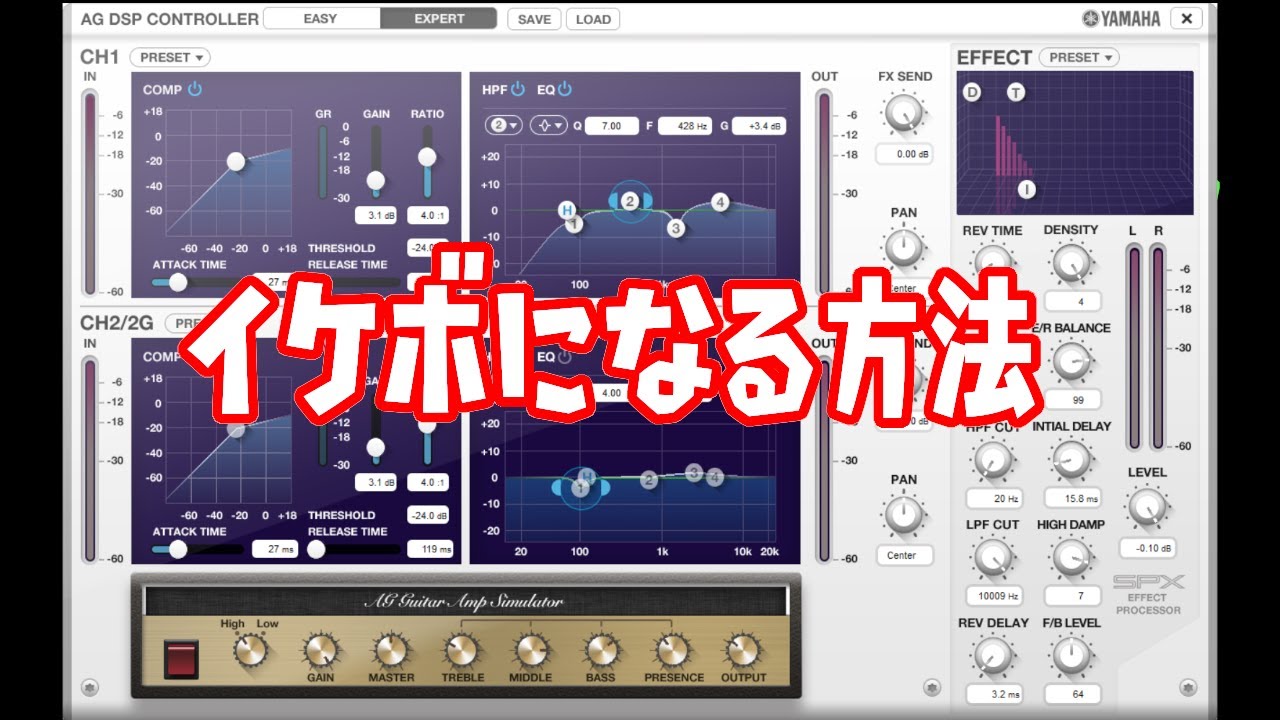Click the amp simulator High/Low knob
This screenshot has width=1280, height=720.
coord(250,650)
